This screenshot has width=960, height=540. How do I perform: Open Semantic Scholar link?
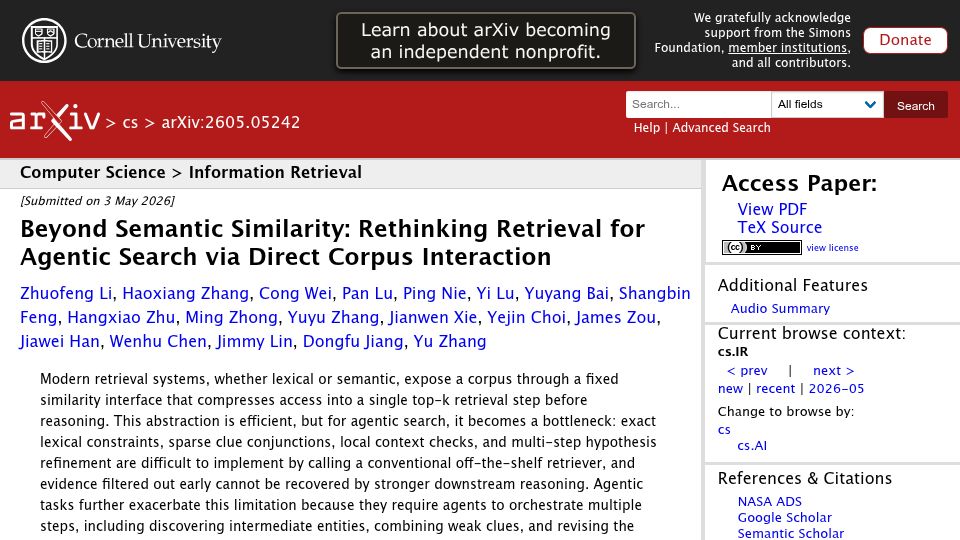tap(790, 533)
